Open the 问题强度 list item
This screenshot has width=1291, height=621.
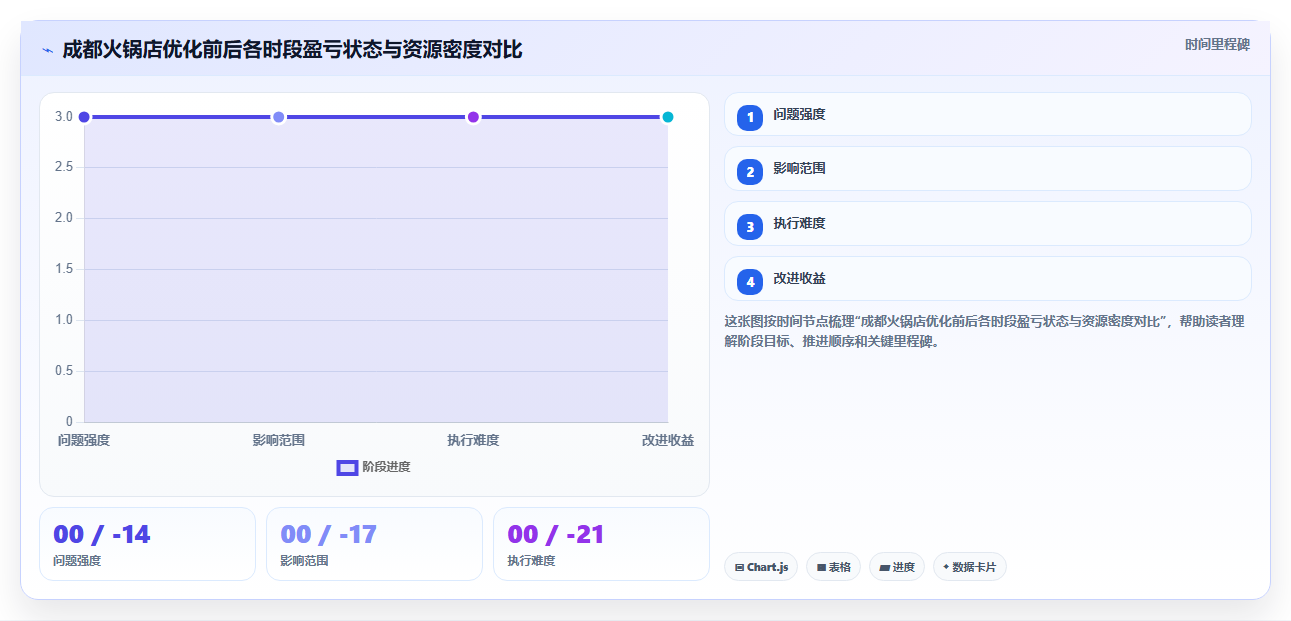click(x=987, y=114)
